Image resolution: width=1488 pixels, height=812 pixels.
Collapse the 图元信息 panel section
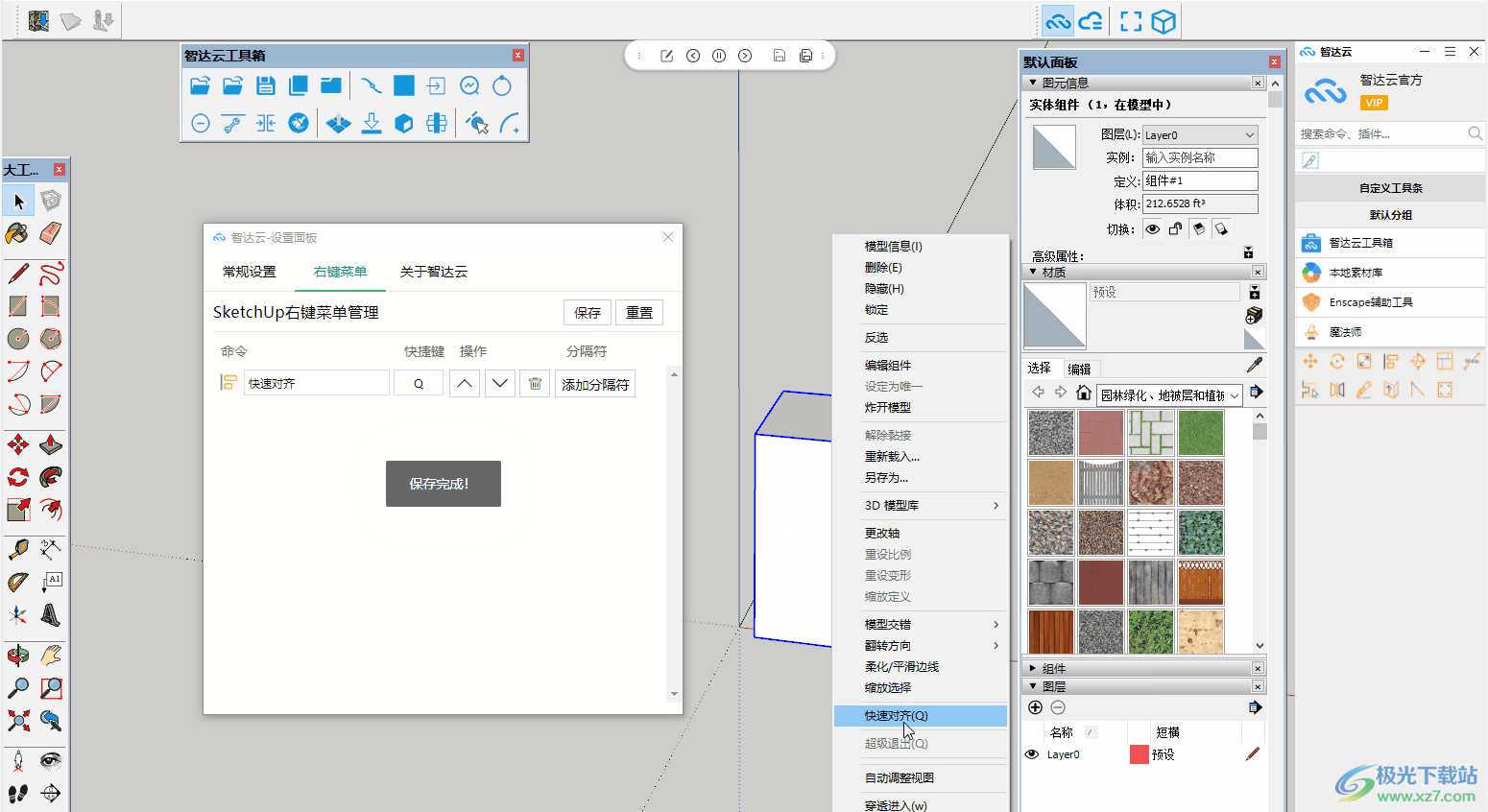1033,83
